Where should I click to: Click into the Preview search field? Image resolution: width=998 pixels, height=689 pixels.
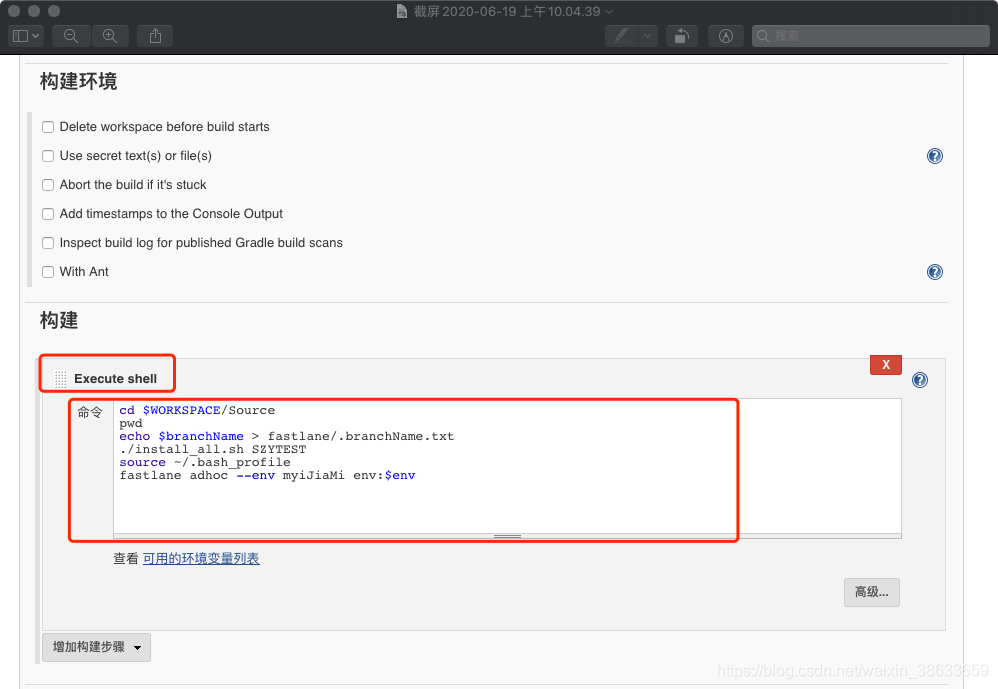(871, 36)
